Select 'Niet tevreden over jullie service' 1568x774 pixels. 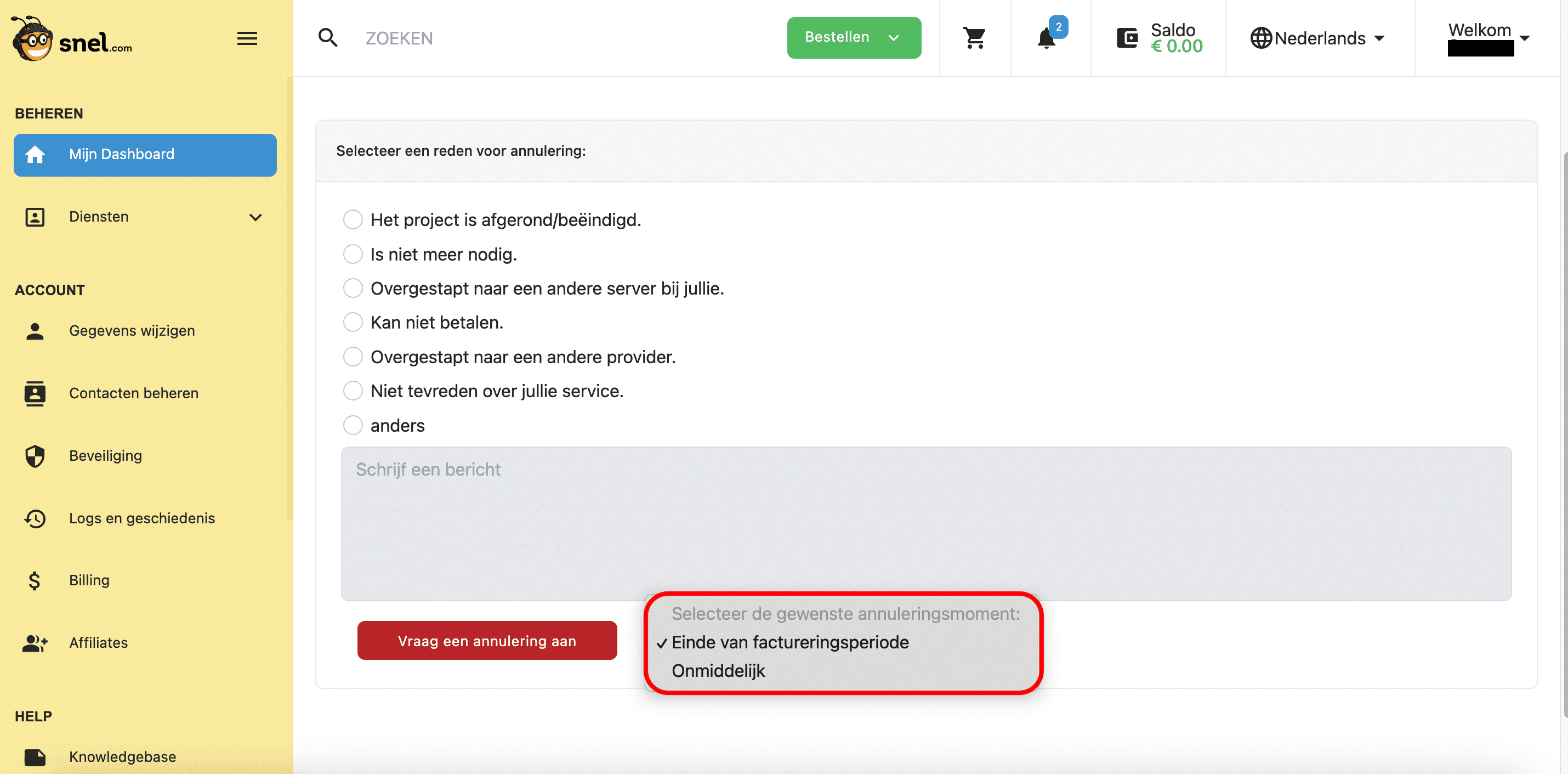click(353, 391)
